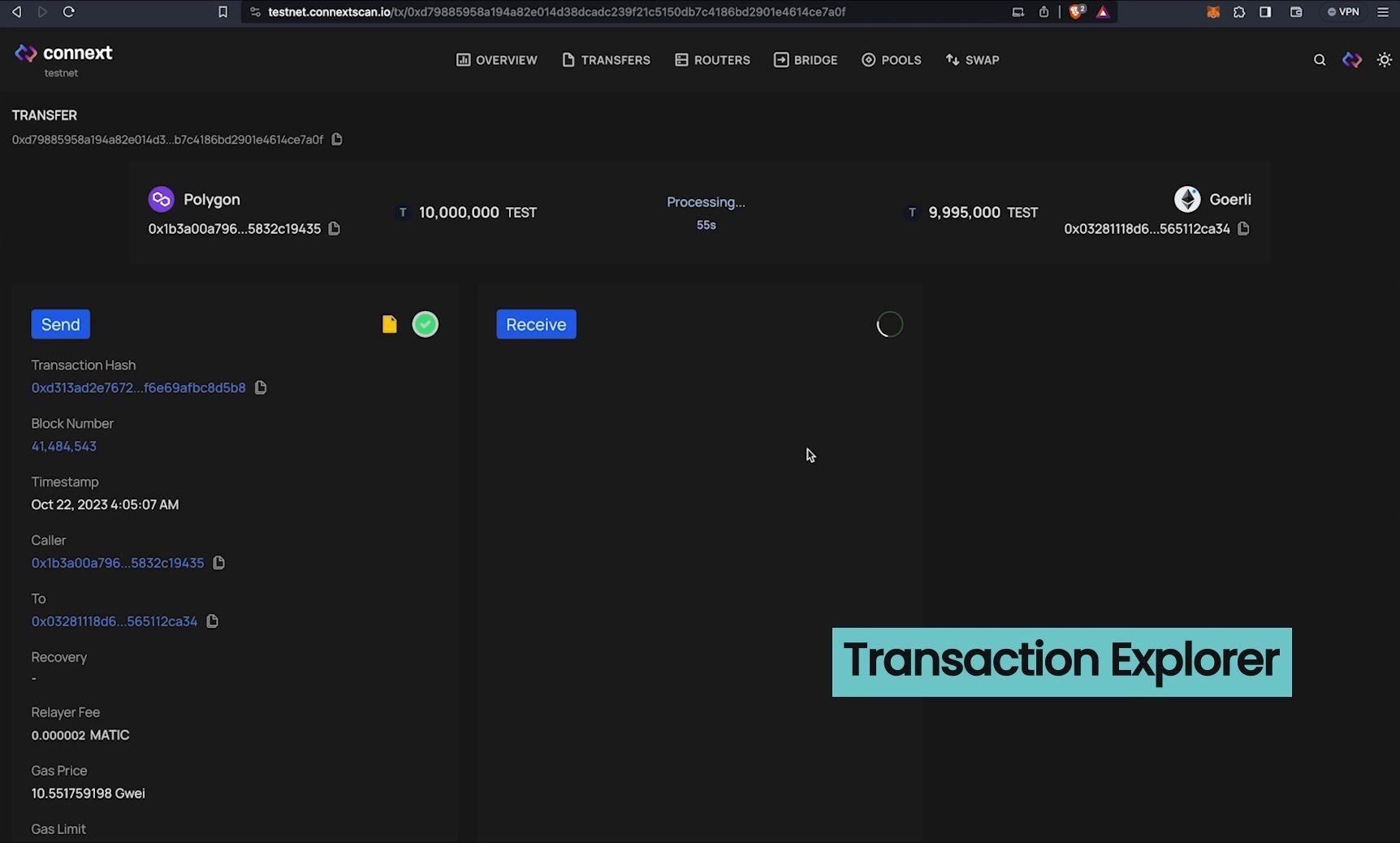Click the 9,995,000 TEST amount

983,213
